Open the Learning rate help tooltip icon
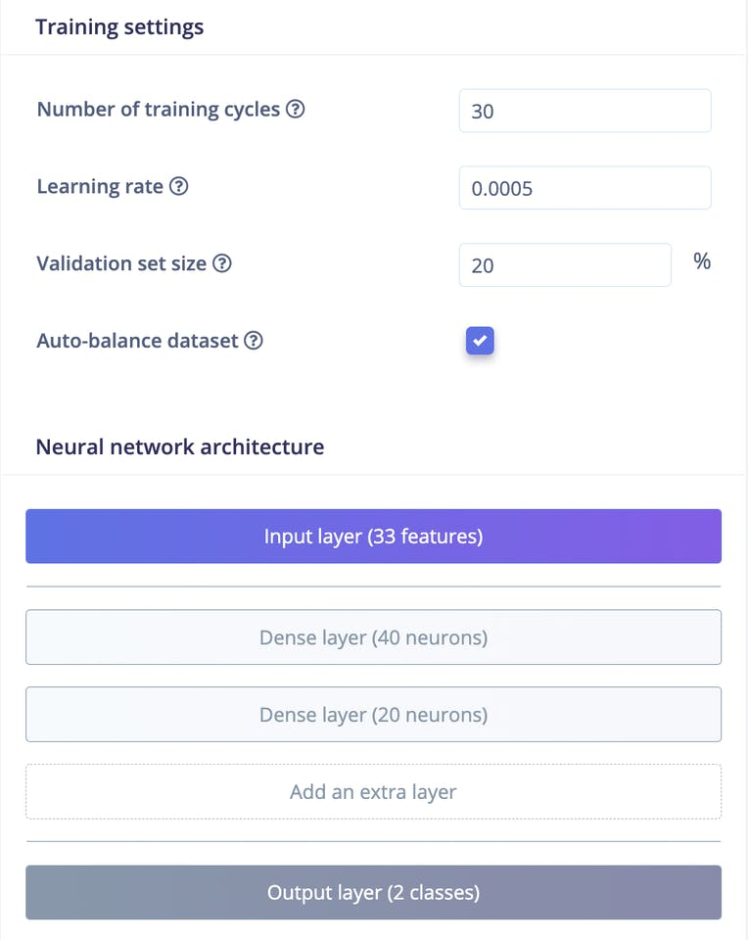The height and width of the screenshot is (940, 748). (179, 187)
